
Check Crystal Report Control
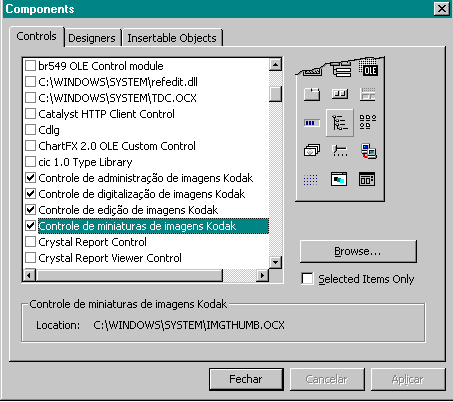(x=30, y=242)
